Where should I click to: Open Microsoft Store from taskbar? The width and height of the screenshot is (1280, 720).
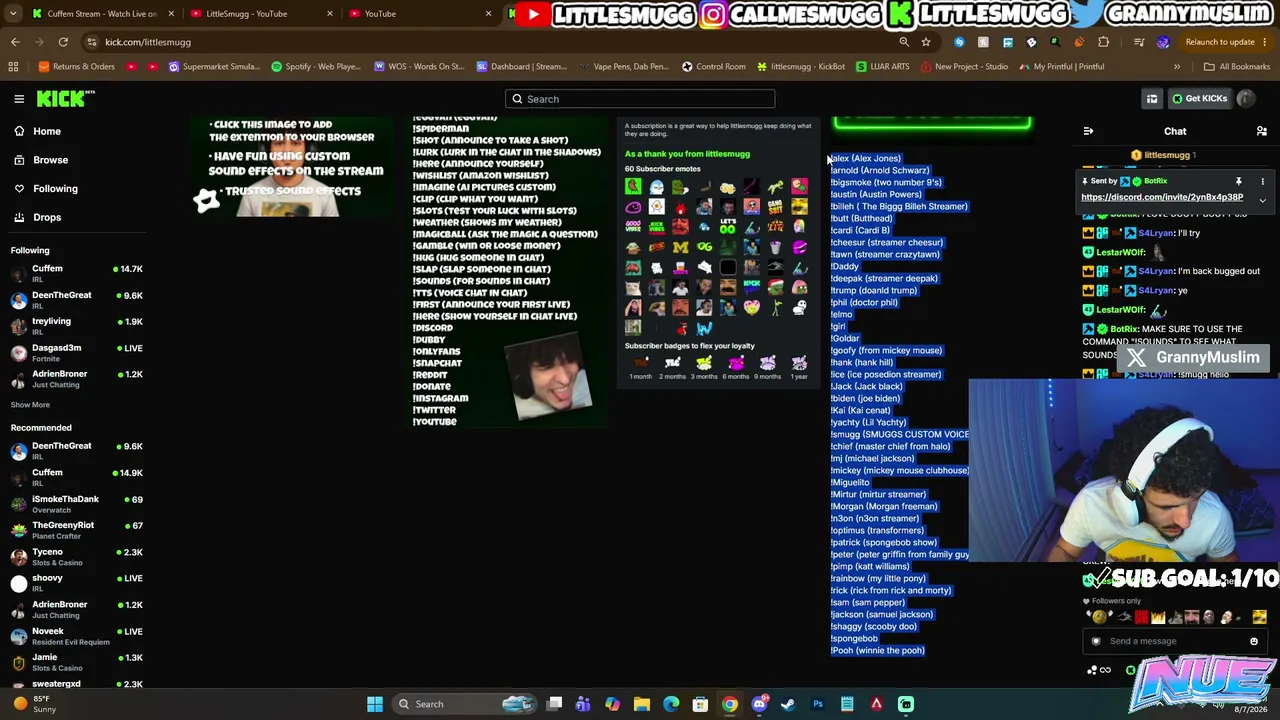click(x=701, y=704)
